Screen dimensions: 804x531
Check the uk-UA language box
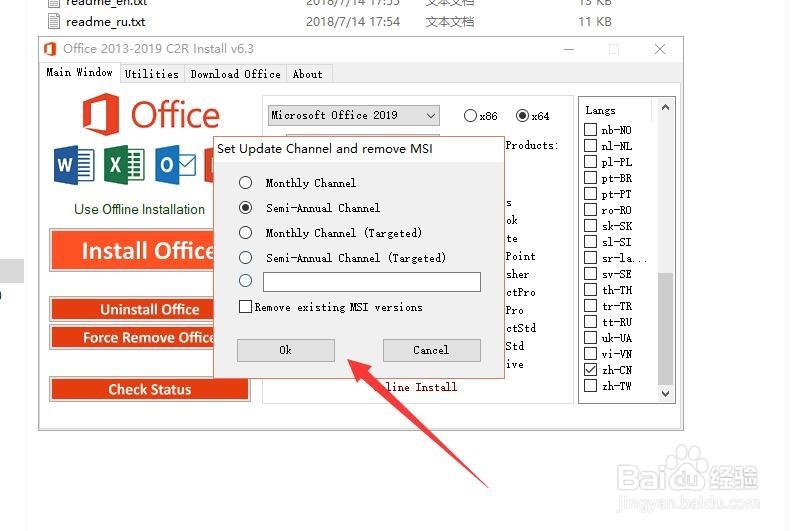(591, 338)
